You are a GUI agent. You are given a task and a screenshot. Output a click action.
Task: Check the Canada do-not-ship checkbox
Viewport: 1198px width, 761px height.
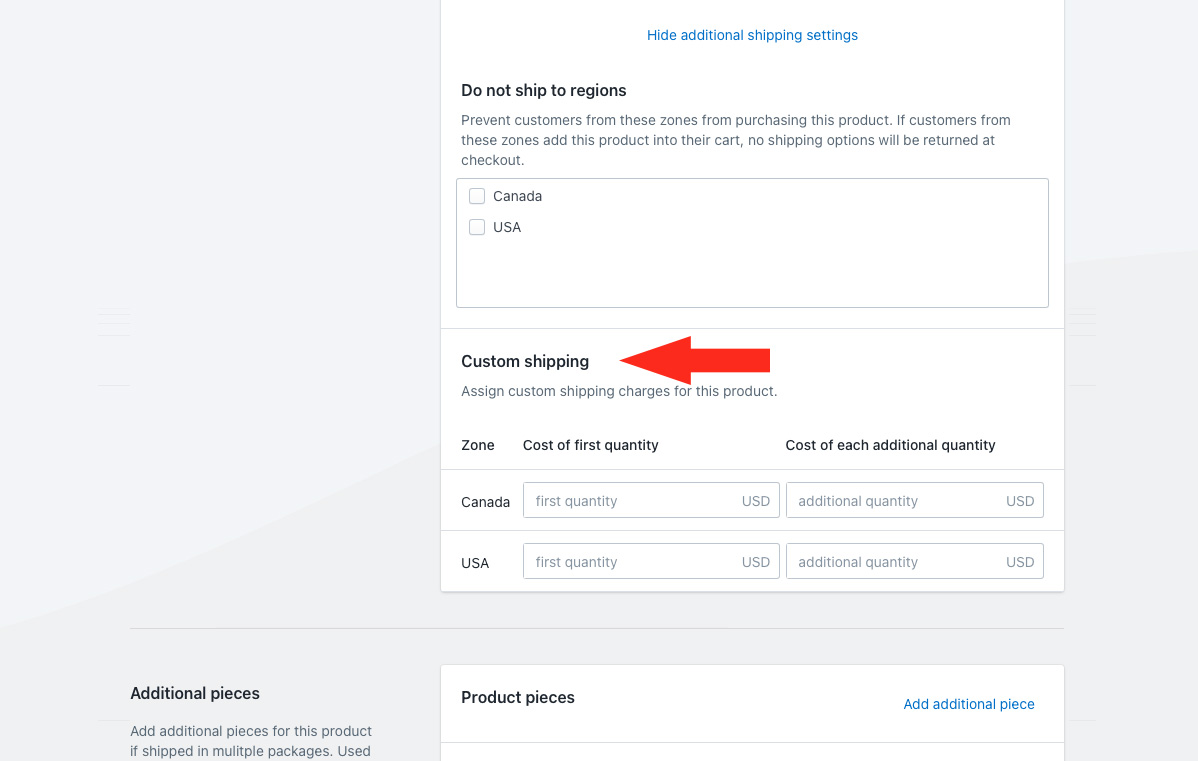click(477, 196)
